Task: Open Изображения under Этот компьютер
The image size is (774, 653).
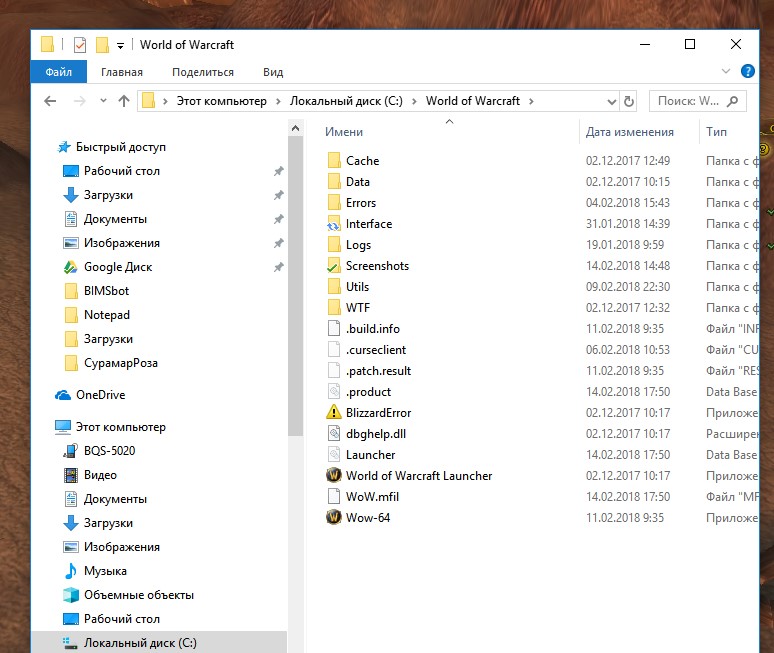Action: (121, 547)
